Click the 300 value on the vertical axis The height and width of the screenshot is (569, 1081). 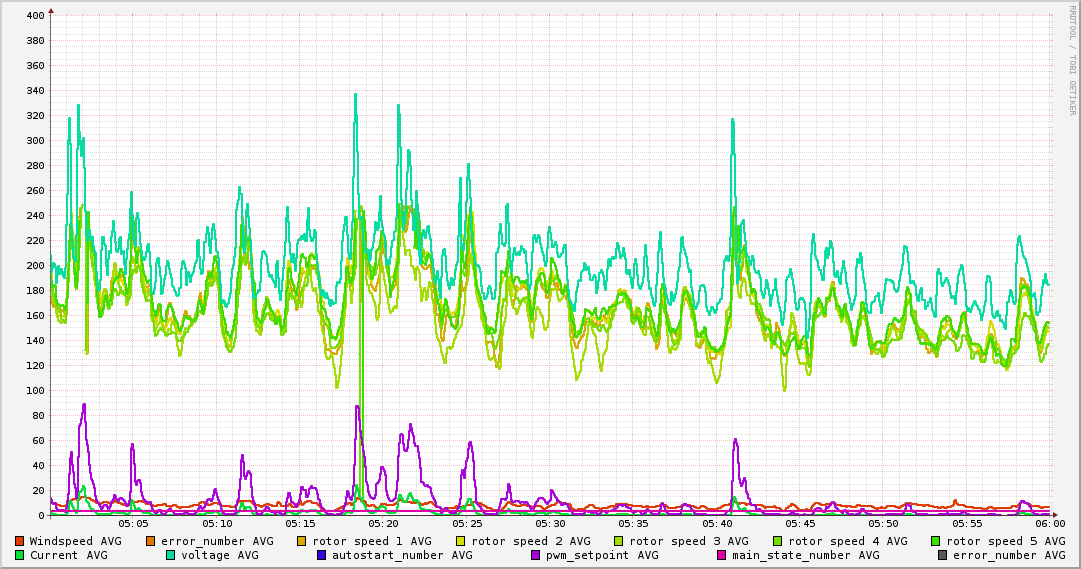point(35,141)
